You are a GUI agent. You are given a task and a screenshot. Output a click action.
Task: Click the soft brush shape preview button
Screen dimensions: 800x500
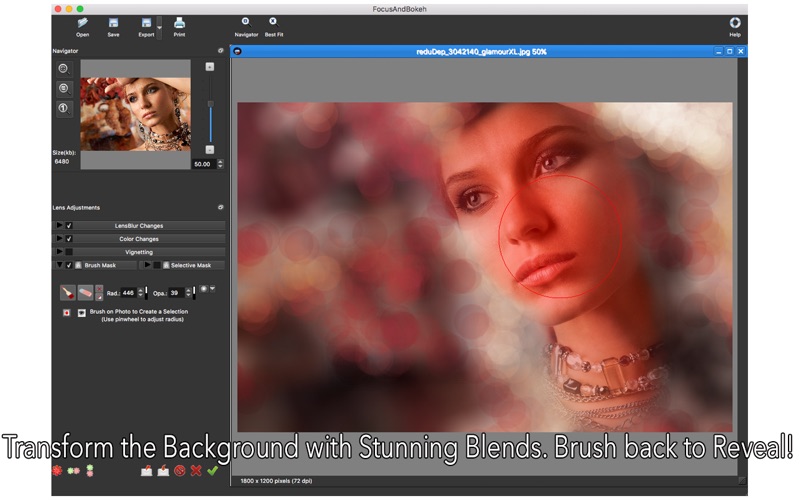tap(204, 289)
